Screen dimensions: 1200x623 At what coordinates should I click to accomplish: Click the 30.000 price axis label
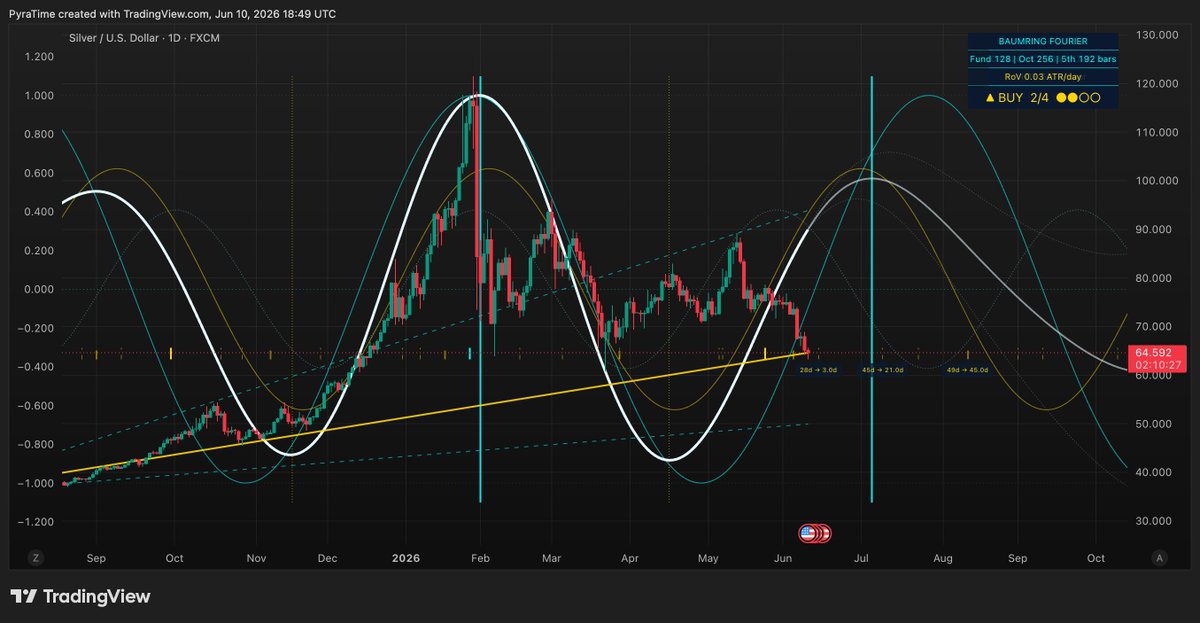coord(1156,521)
